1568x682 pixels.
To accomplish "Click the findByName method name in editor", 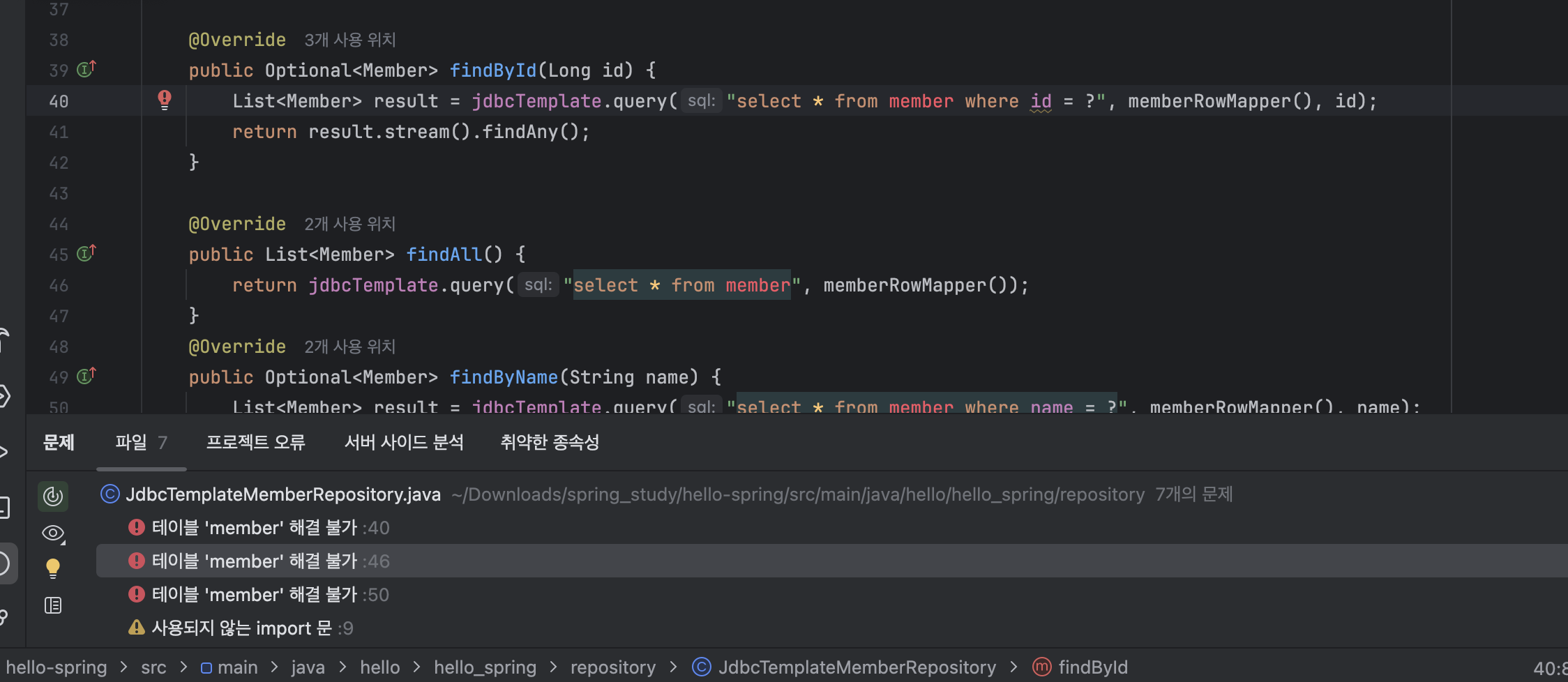I will click(x=504, y=377).
